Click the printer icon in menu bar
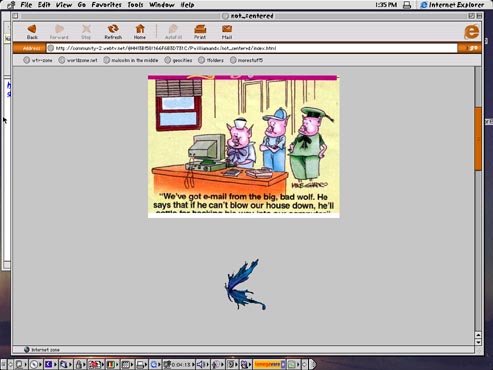The width and height of the screenshot is (493, 370). pyautogui.click(x=407, y=5)
